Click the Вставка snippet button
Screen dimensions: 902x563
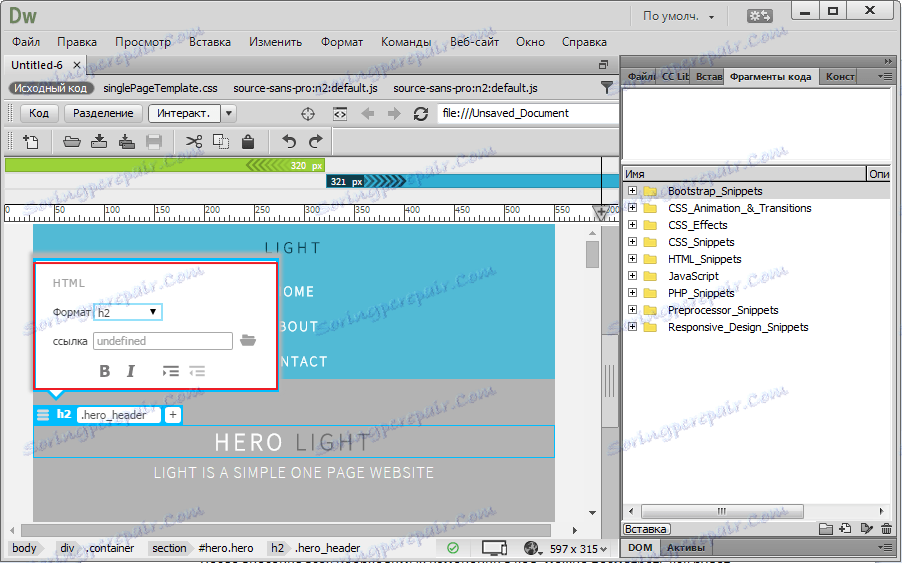pos(645,528)
